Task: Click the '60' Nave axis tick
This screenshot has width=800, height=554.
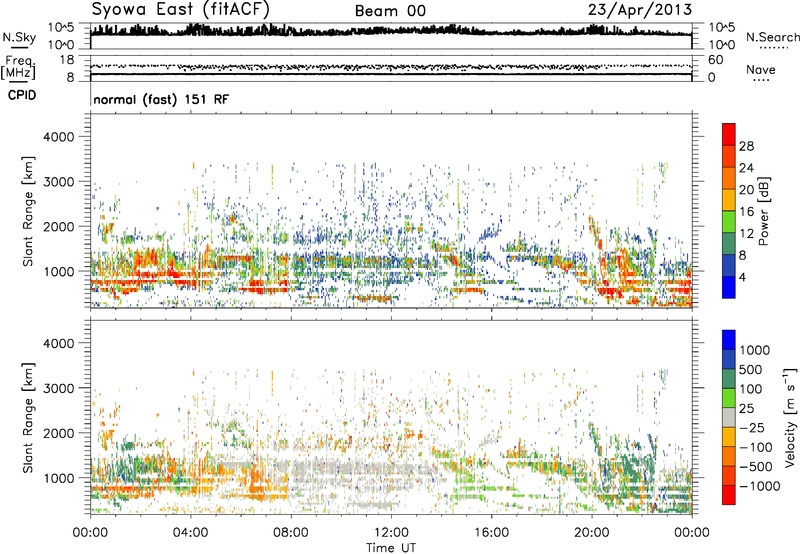Action: pos(715,60)
